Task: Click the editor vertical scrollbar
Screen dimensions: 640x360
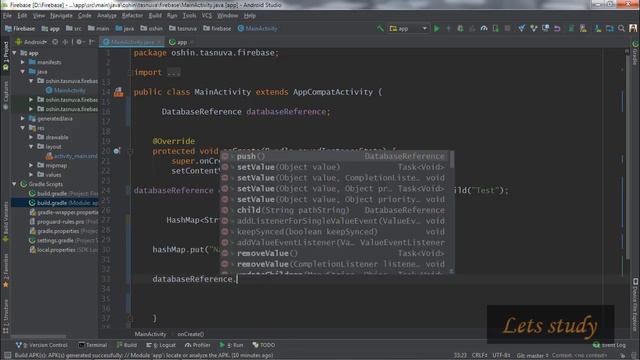Action: pos(627,157)
